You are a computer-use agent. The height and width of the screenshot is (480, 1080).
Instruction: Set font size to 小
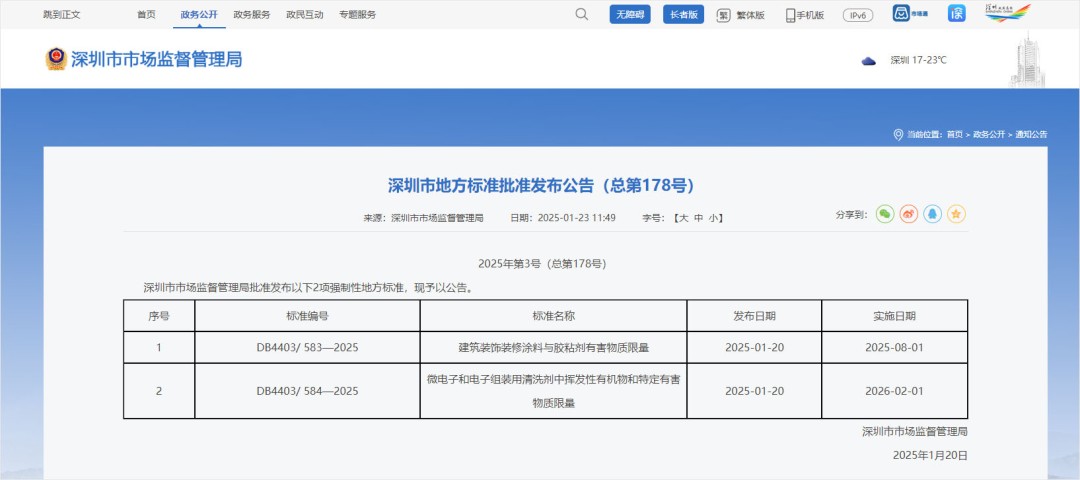tap(714, 218)
